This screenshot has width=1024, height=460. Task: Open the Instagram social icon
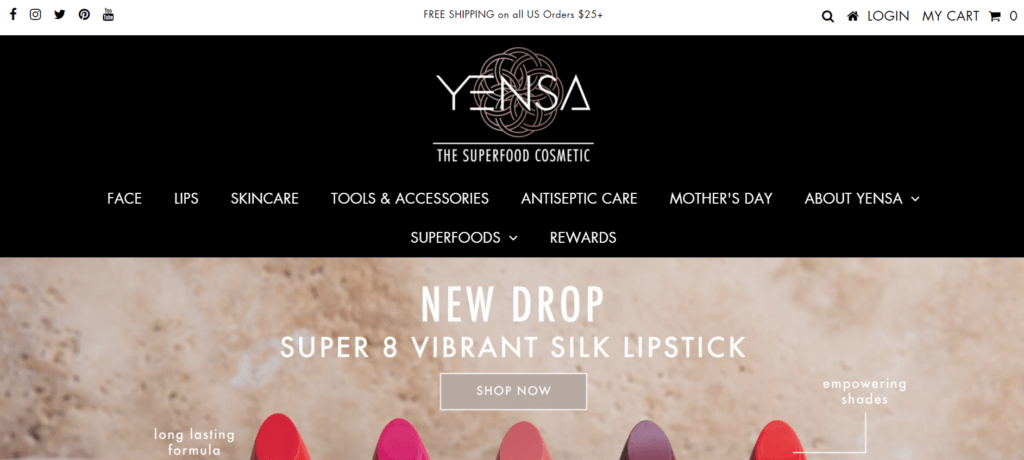click(x=35, y=14)
